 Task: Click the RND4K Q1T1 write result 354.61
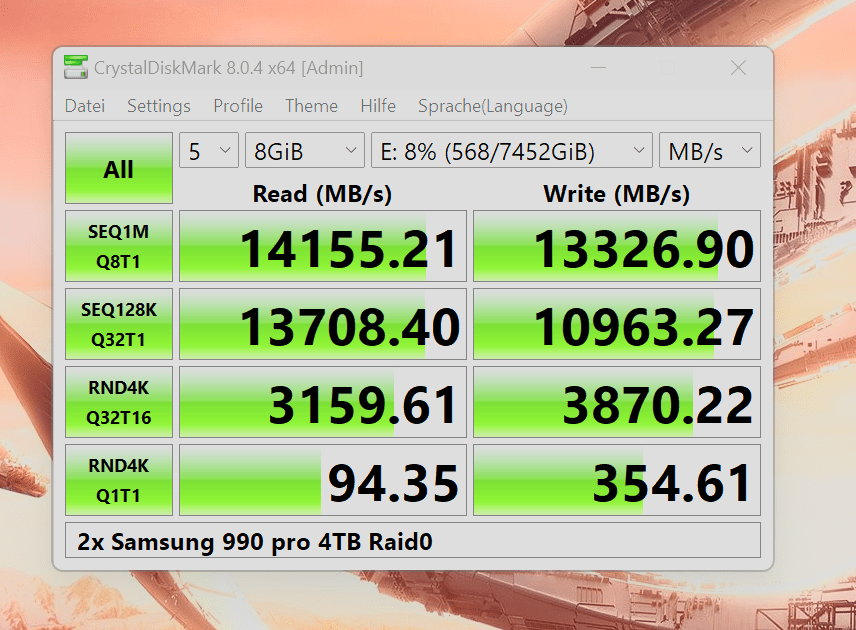coord(617,480)
